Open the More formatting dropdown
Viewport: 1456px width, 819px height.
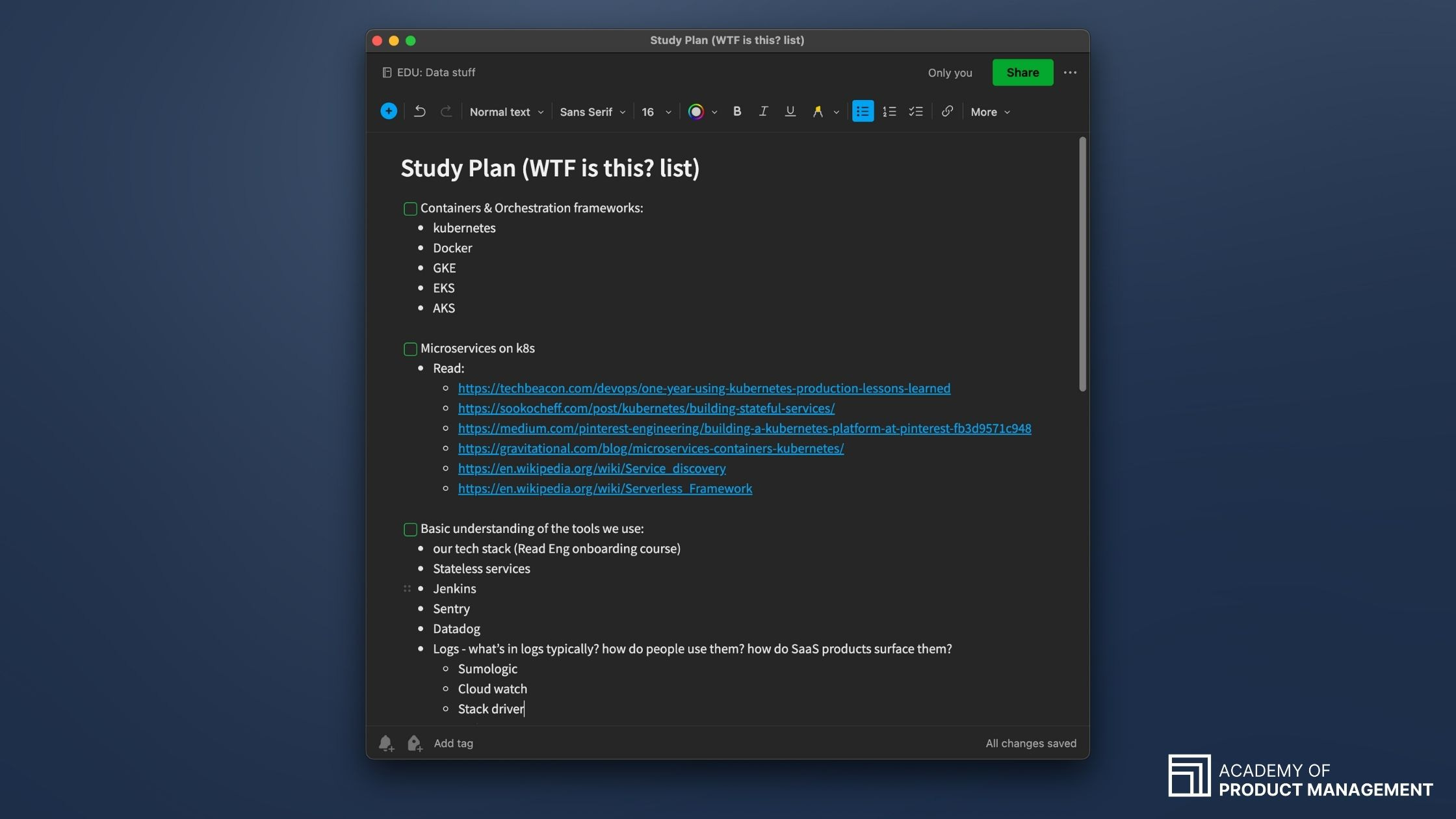pyautogui.click(x=991, y=112)
